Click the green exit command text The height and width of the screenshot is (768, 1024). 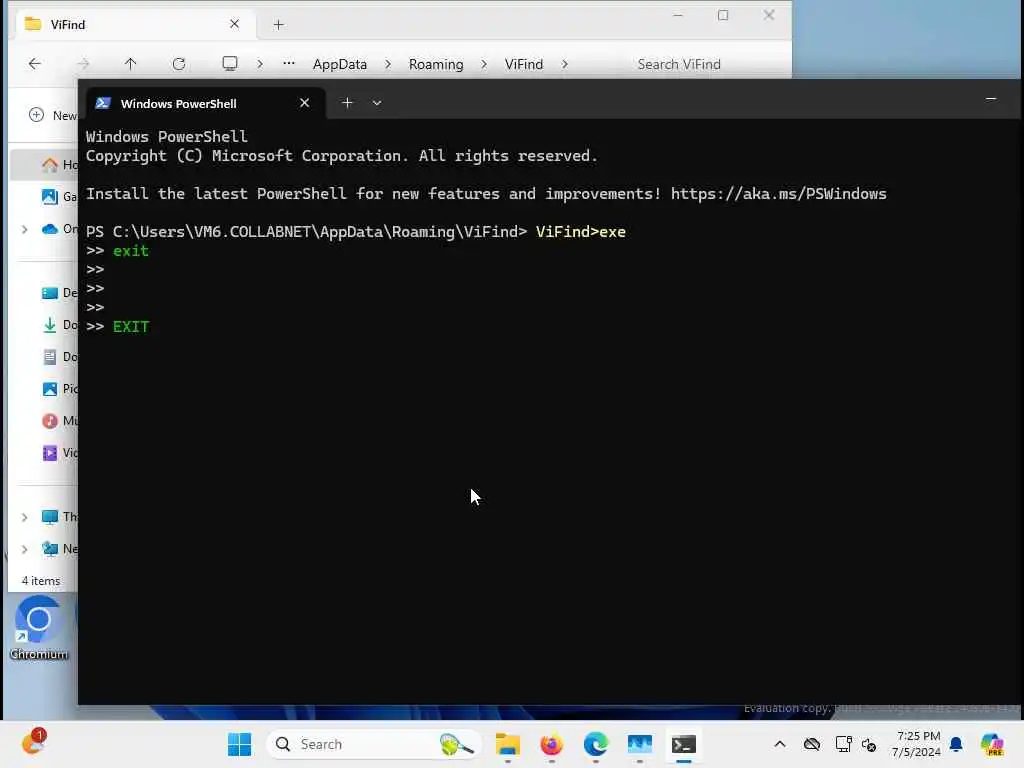[131, 251]
